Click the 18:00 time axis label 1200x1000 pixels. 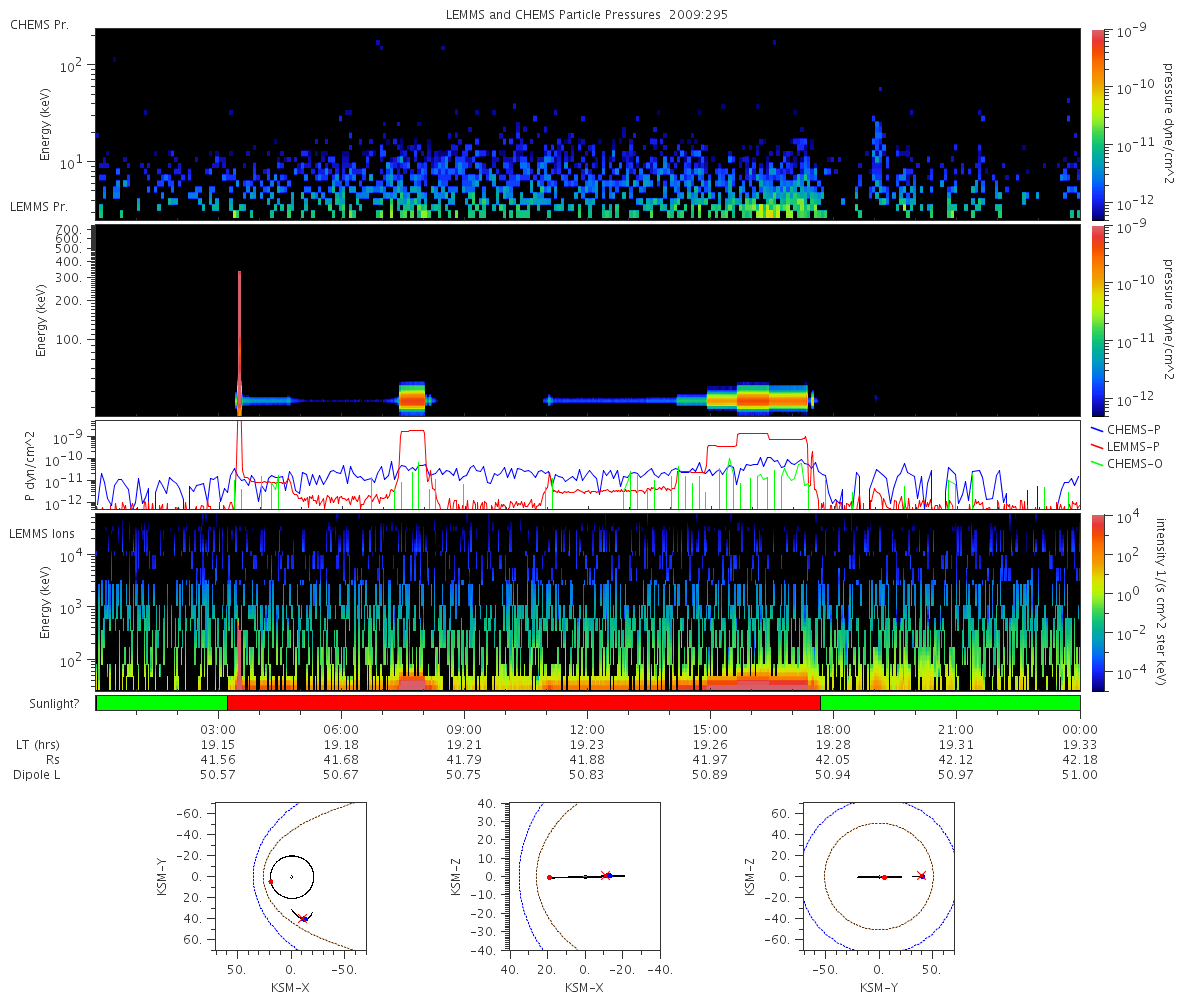833,729
